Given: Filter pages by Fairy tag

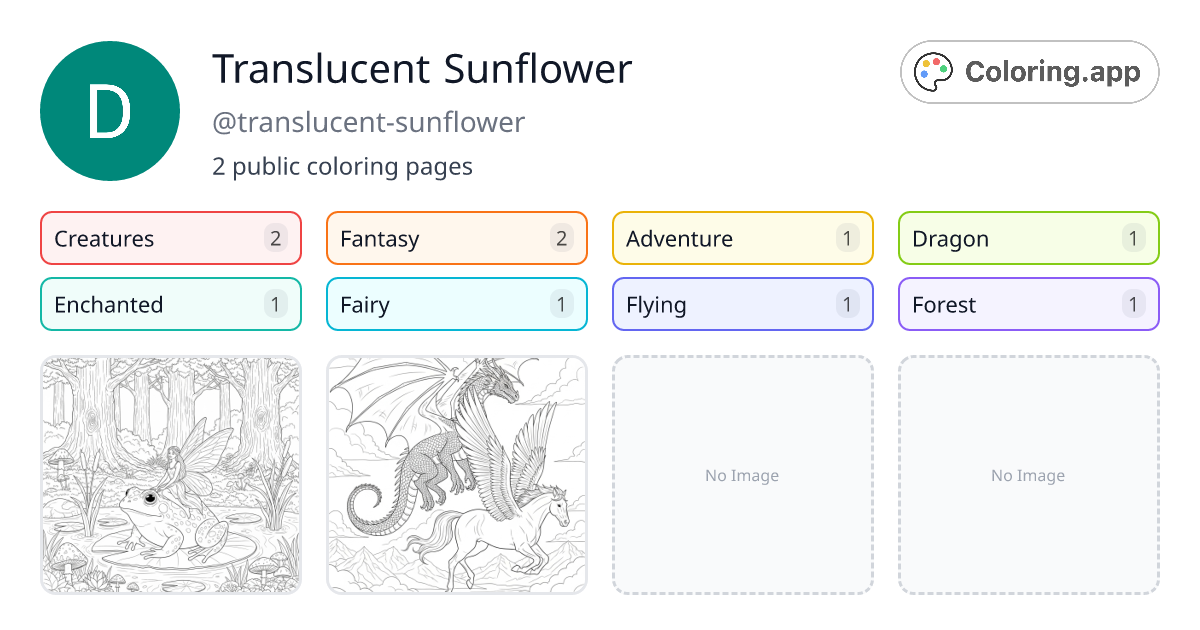Looking at the screenshot, I should (x=457, y=304).
